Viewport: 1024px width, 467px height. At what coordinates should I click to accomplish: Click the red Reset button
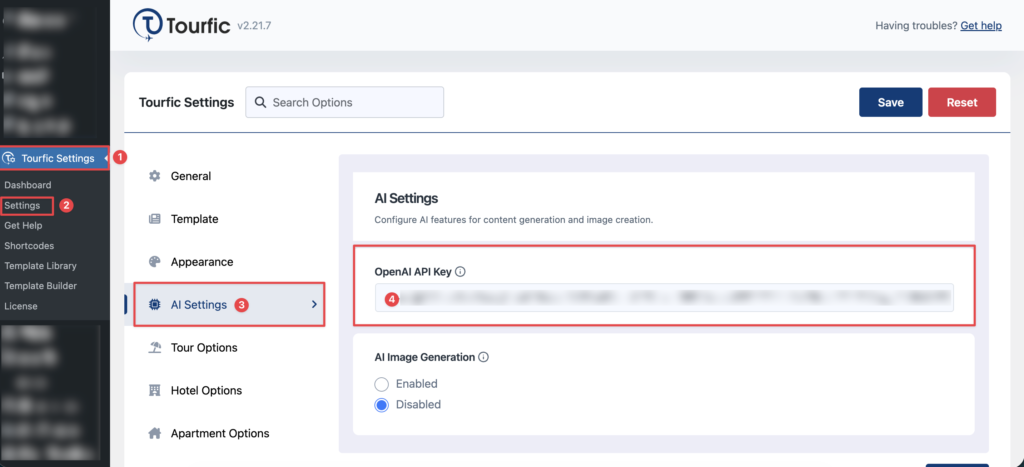[x=962, y=103]
